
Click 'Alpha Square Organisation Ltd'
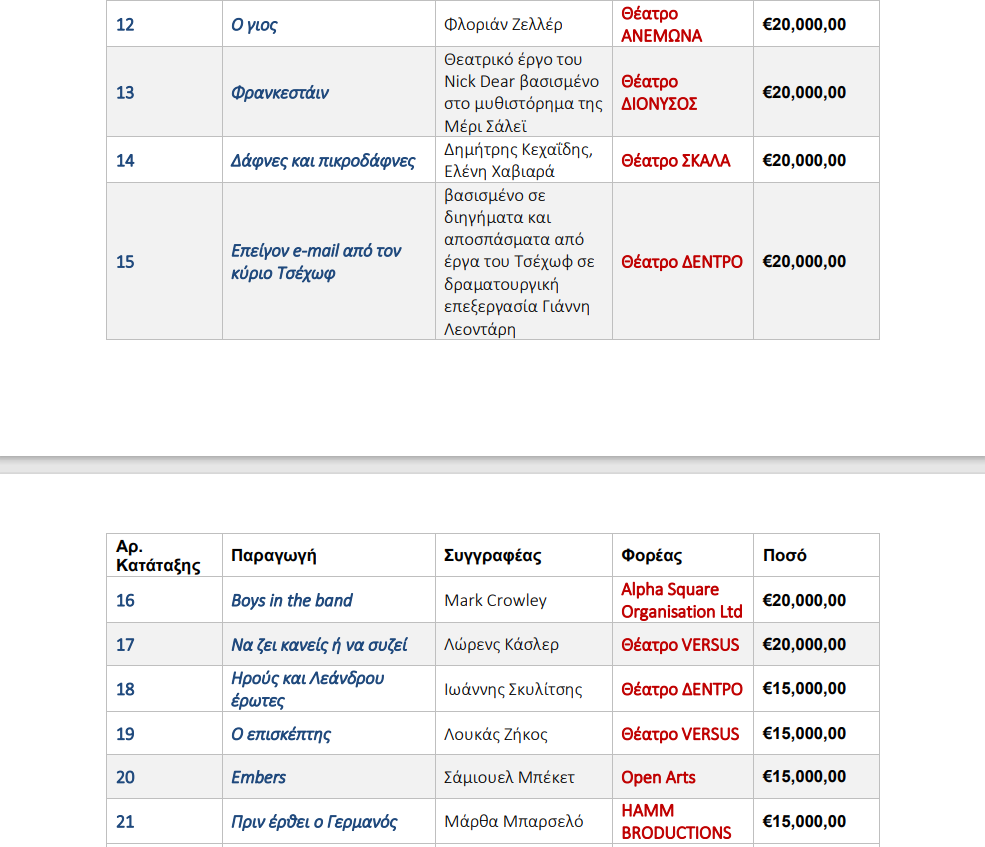[x=682, y=600]
